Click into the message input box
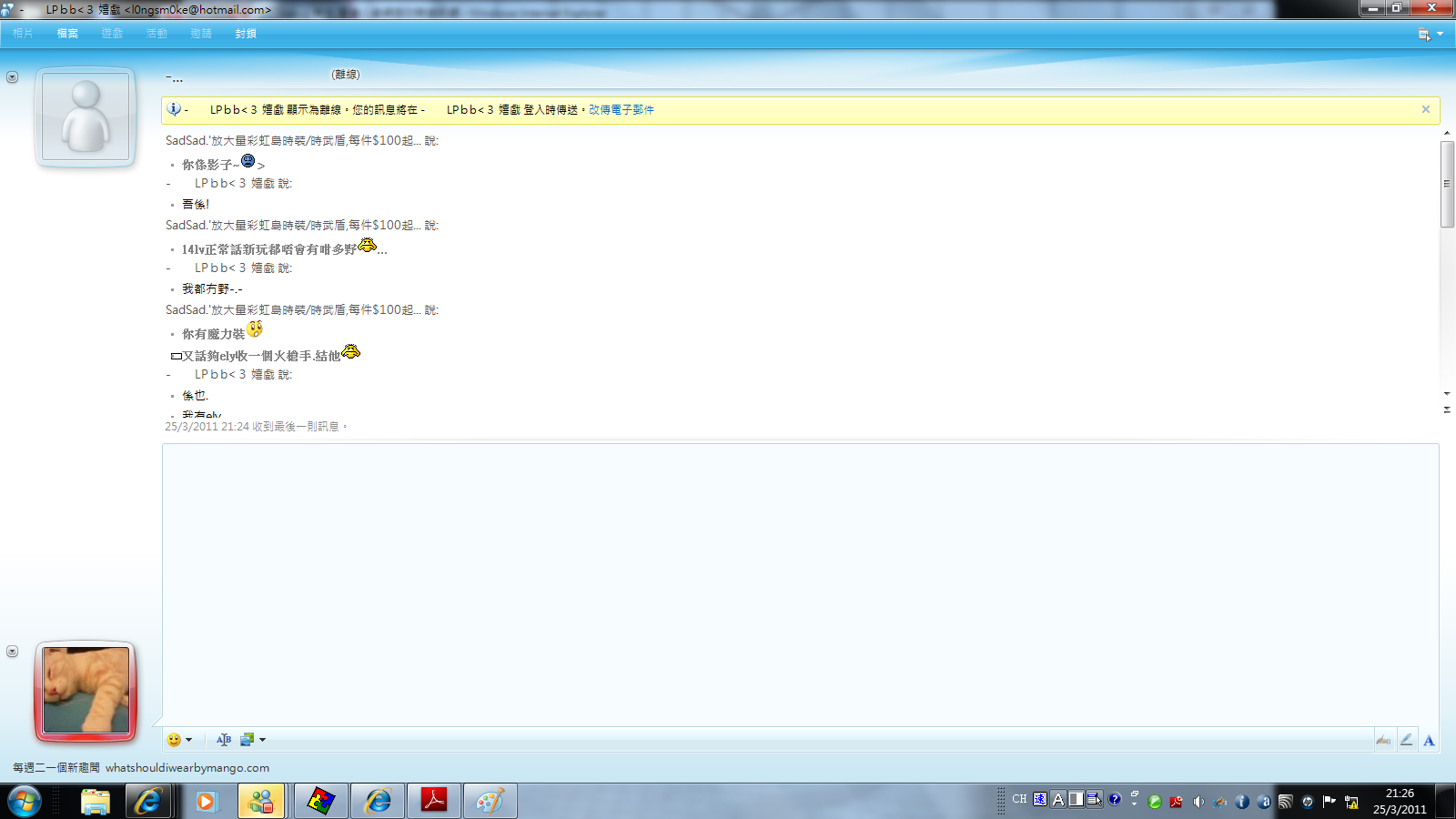 coord(801,584)
